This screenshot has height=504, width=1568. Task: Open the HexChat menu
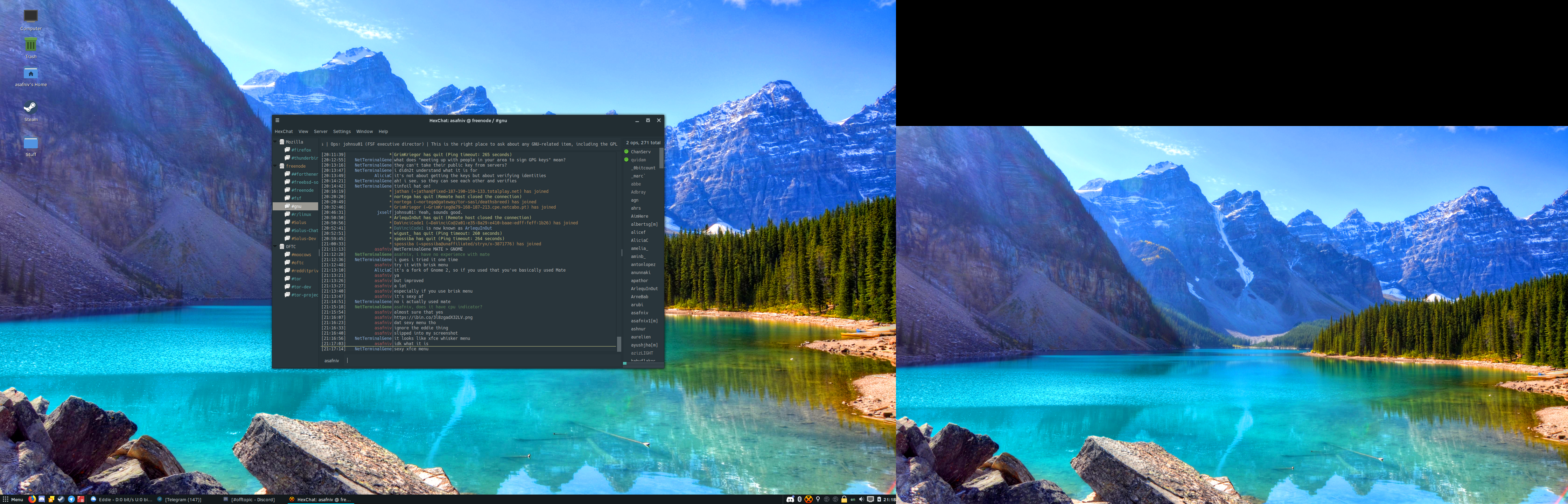click(x=283, y=132)
